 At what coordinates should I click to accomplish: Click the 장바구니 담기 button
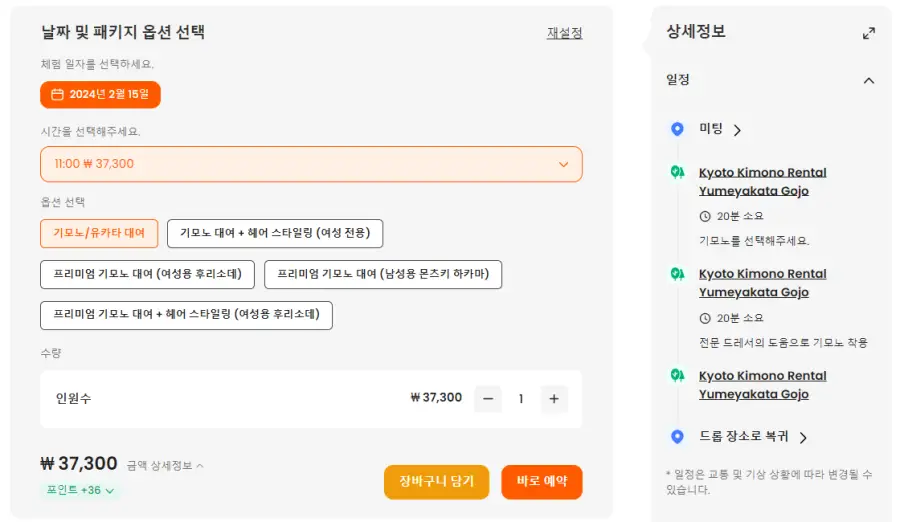coord(436,481)
